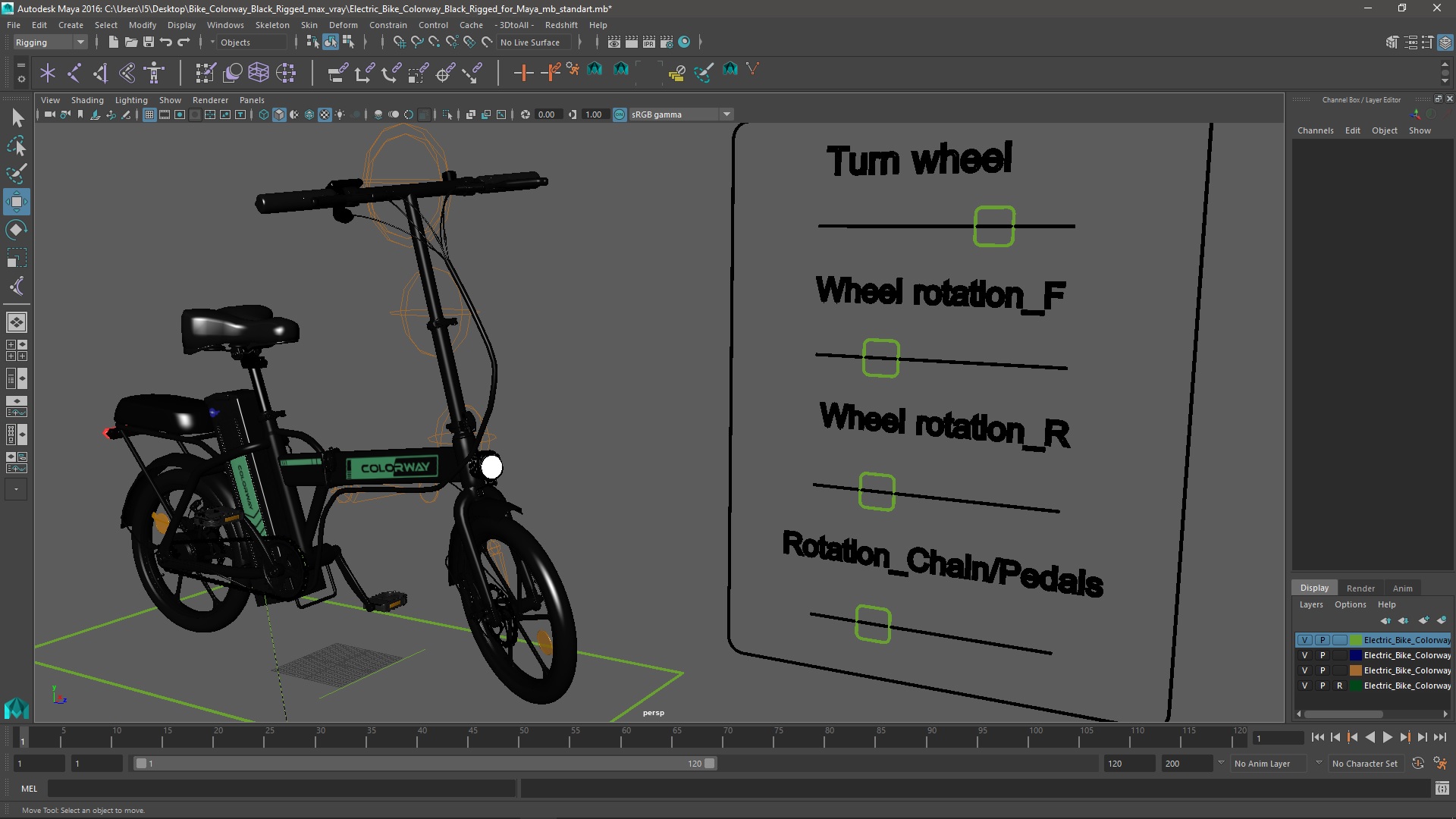Viewport: 1456px width, 819px height.
Task: Click the third layer's orange color swatch
Action: 1355,670
